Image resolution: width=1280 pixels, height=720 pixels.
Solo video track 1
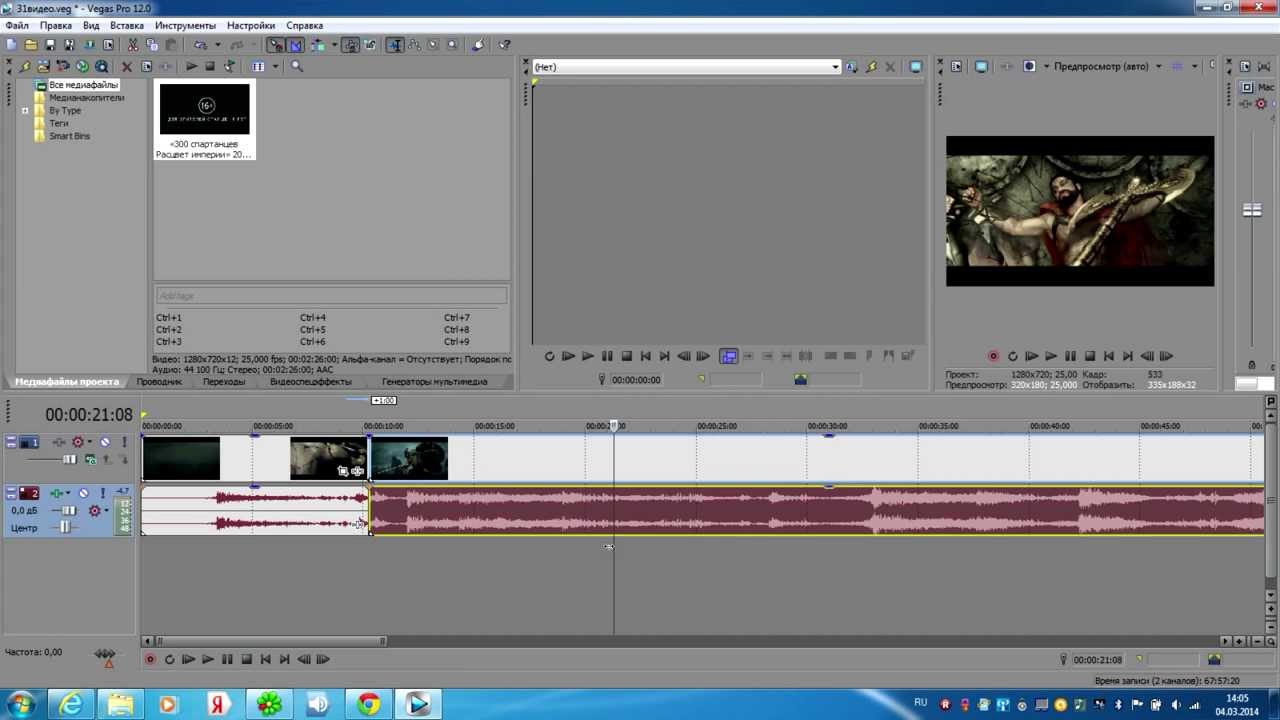(124, 442)
